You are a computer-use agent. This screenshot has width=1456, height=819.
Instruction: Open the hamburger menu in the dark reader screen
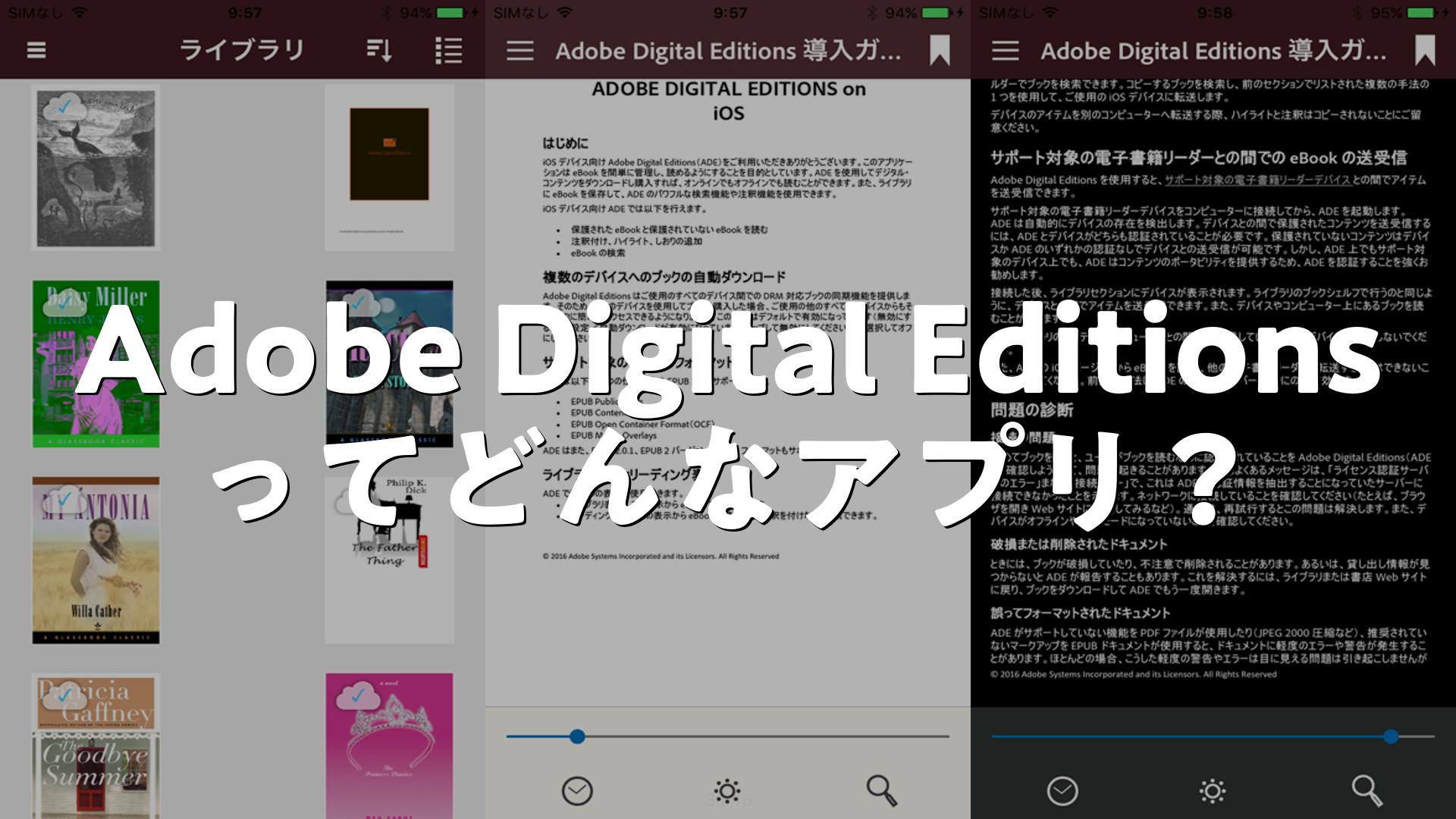tap(1006, 51)
